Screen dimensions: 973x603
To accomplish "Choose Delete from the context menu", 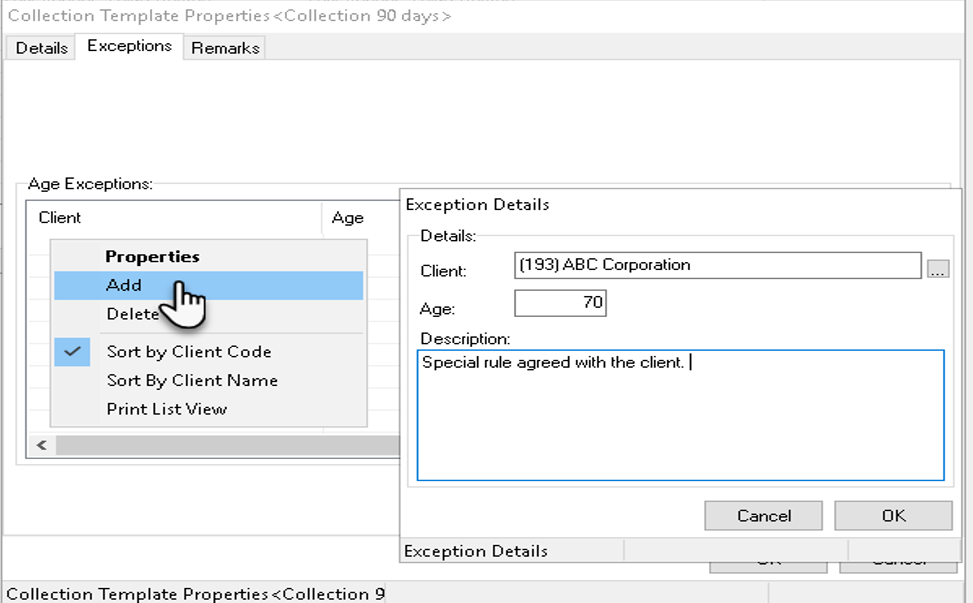I will coord(208,314).
